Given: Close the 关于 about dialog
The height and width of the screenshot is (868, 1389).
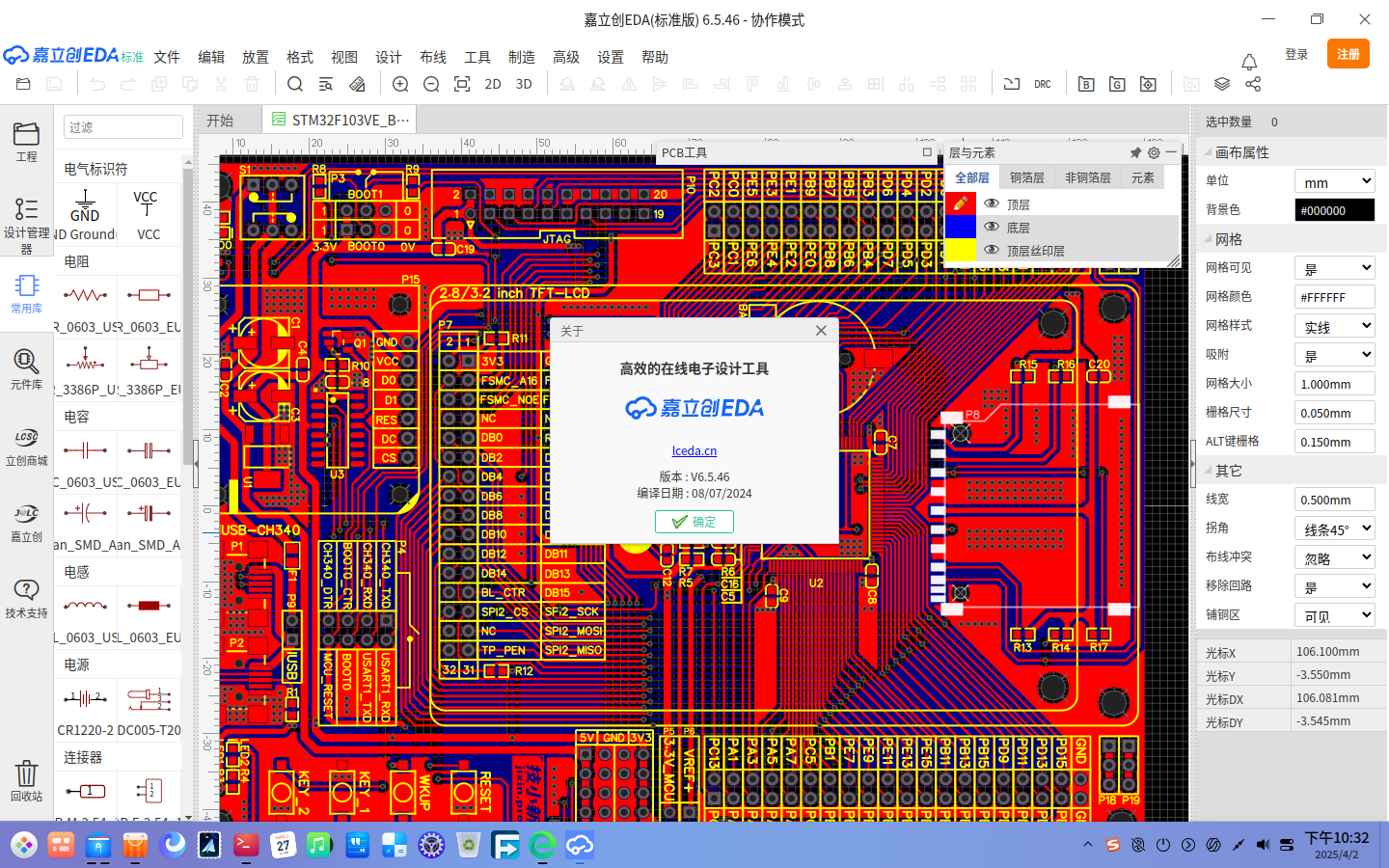Looking at the screenshot, I should tap(821, 331).
